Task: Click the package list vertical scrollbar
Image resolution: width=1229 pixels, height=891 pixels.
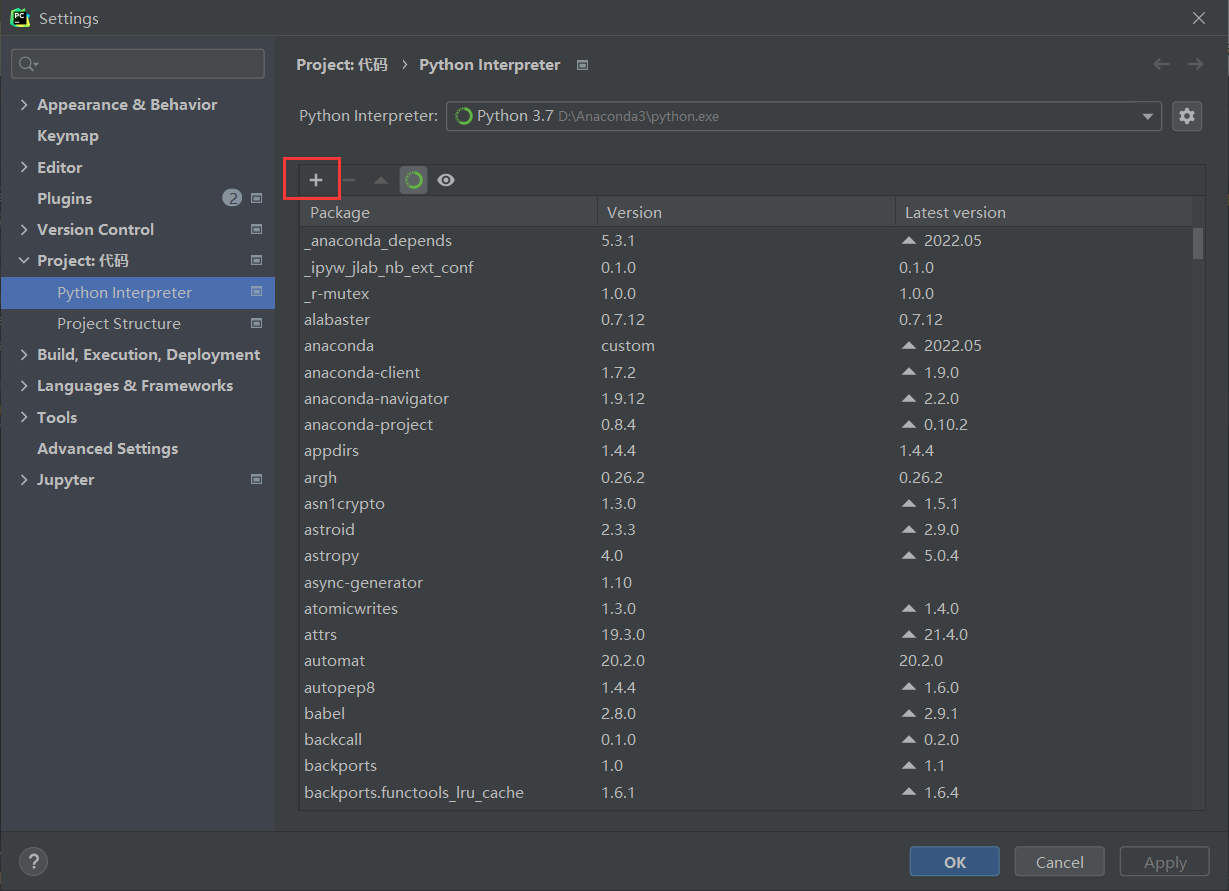Action: pos(1198,243)
